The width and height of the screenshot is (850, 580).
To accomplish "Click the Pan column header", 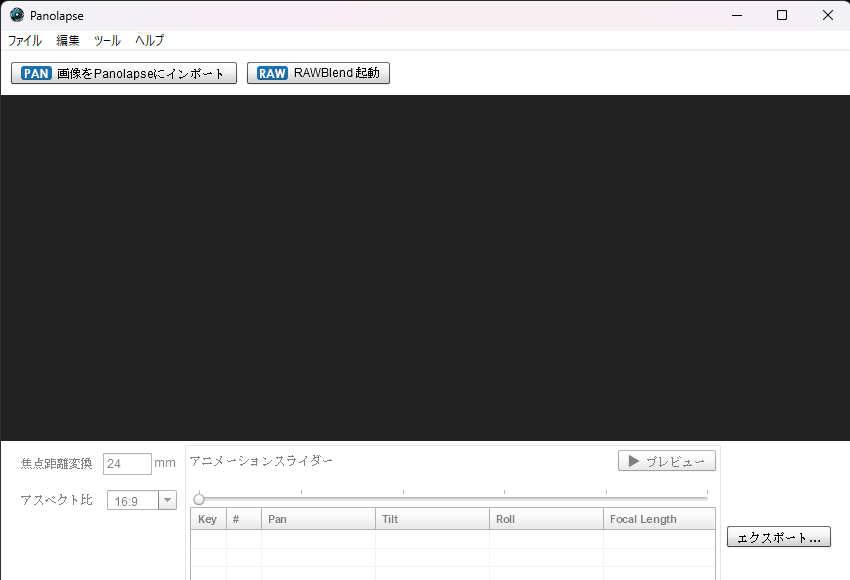I will [318, 519].
